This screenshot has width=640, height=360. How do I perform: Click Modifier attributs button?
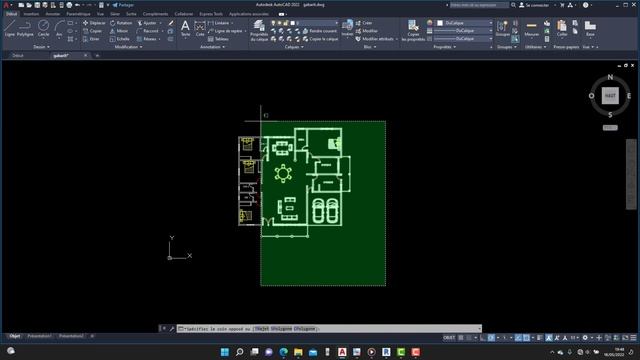pyautogui.click(x=375, y=39)
